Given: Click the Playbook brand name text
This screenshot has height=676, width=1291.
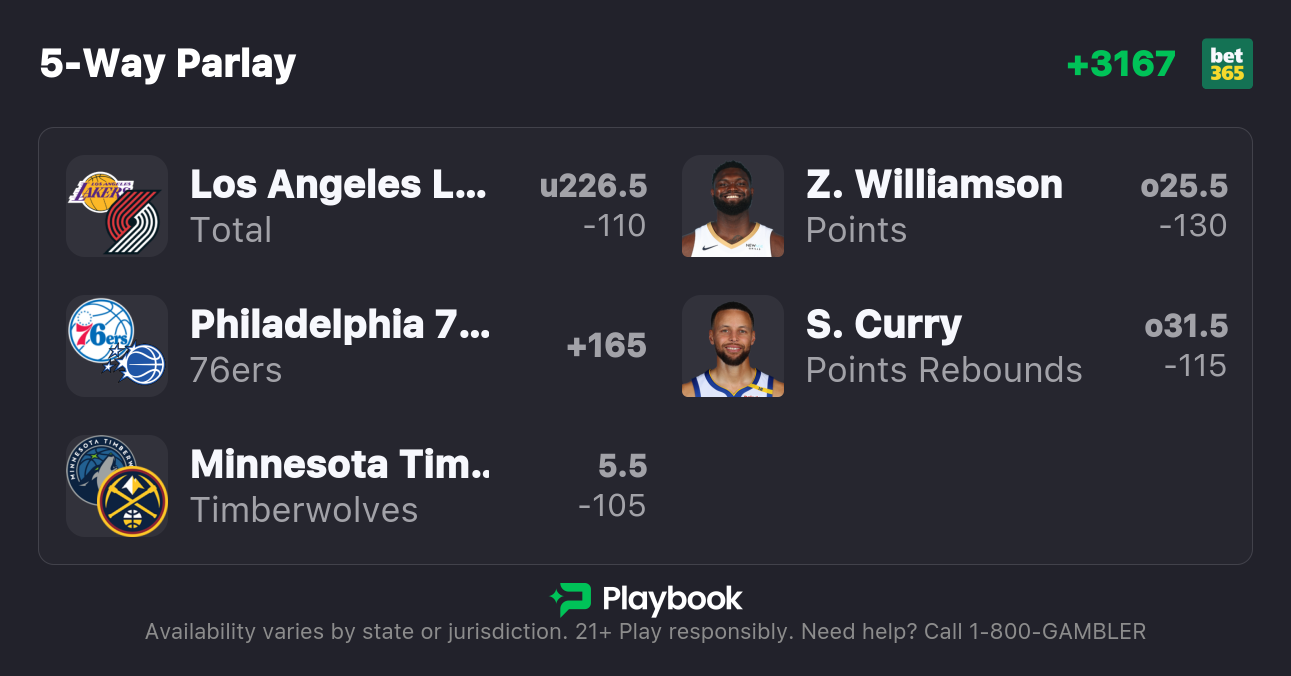Looking at the screenshot, I should (x=672, y=599).
